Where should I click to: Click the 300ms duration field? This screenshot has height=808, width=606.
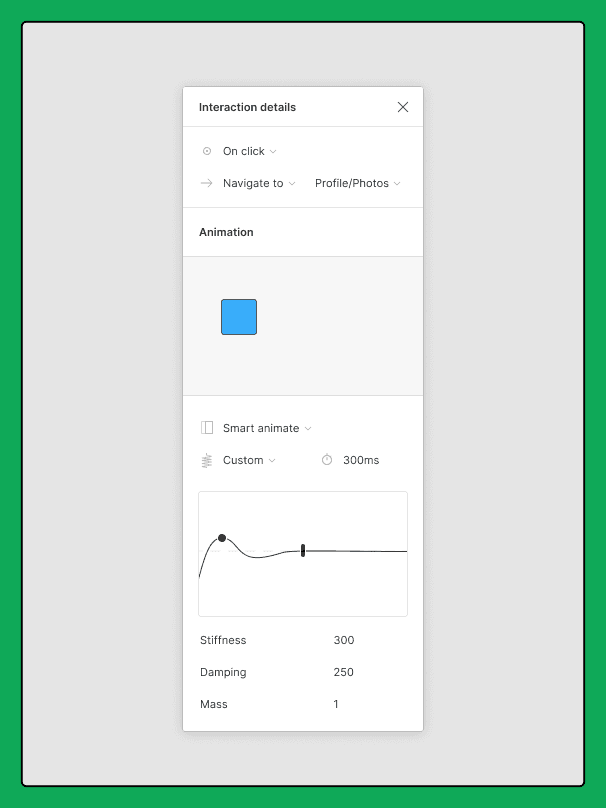pyautogui.click(x=361, y=460)
